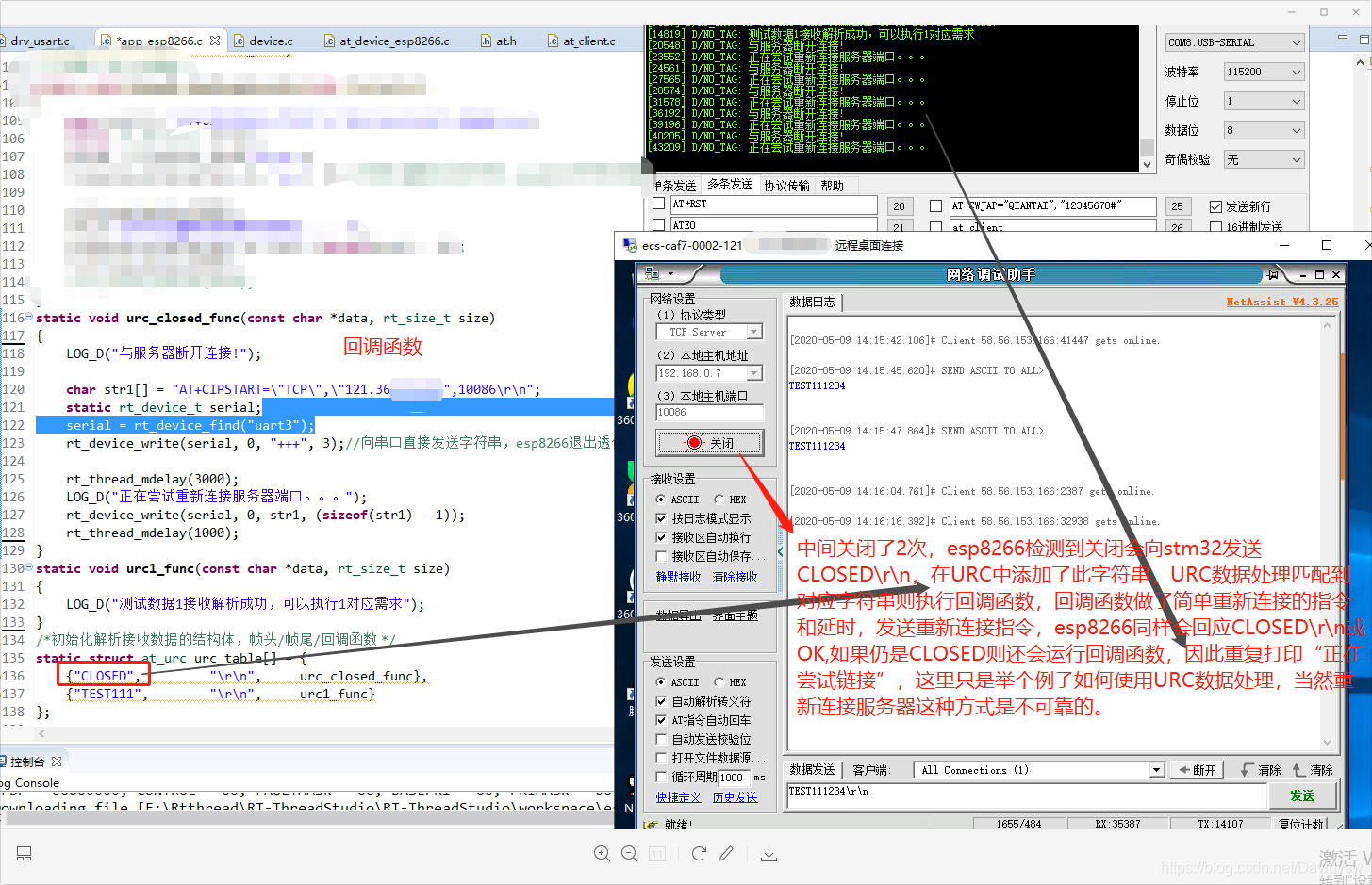This screenshot has height=885, width=1372.
Task: Click the green 发送 send button
Action: pyautogui.click(x=1302, y=795)
